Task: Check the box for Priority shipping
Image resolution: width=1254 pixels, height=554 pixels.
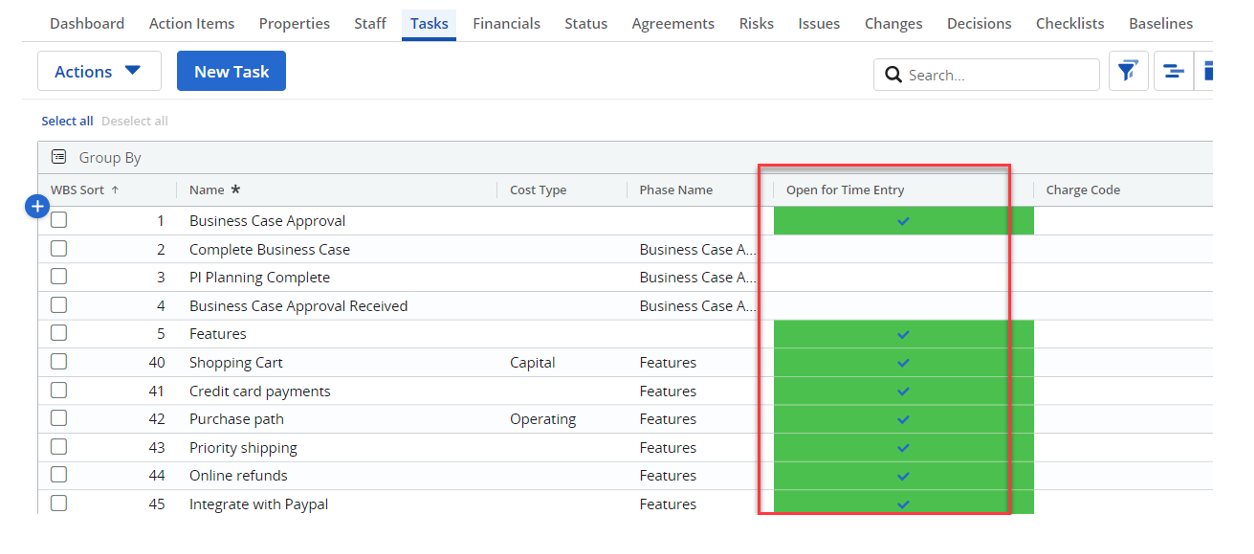Action: pyautogui.click(x=59, y=446)
